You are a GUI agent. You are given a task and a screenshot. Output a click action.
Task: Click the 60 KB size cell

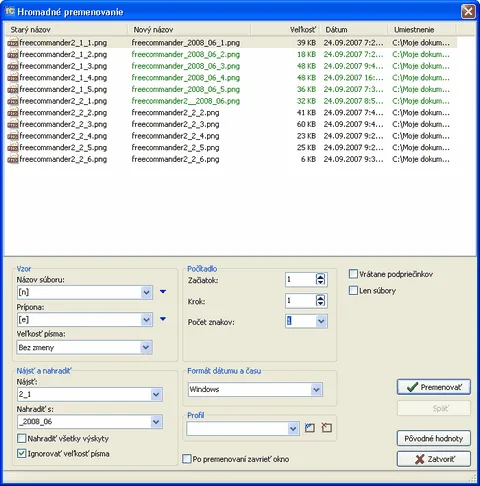pyautogui.click(x=306, y=124)
